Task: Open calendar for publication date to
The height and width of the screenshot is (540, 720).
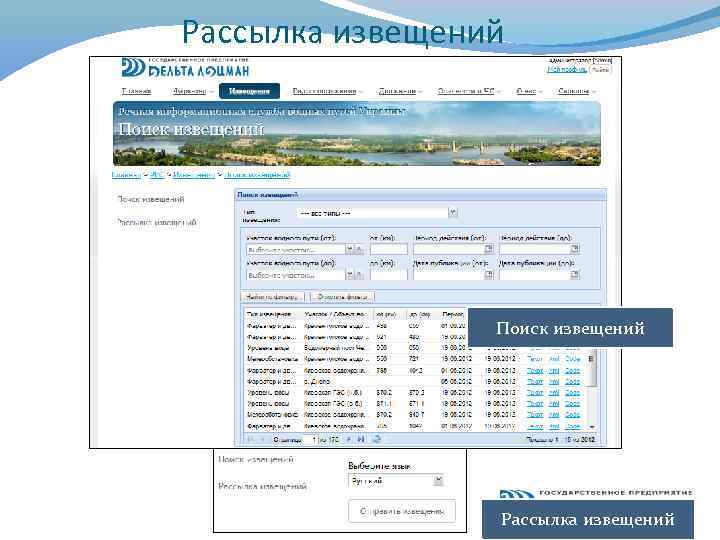Action: pyautogui.click(x=574, y=275)
